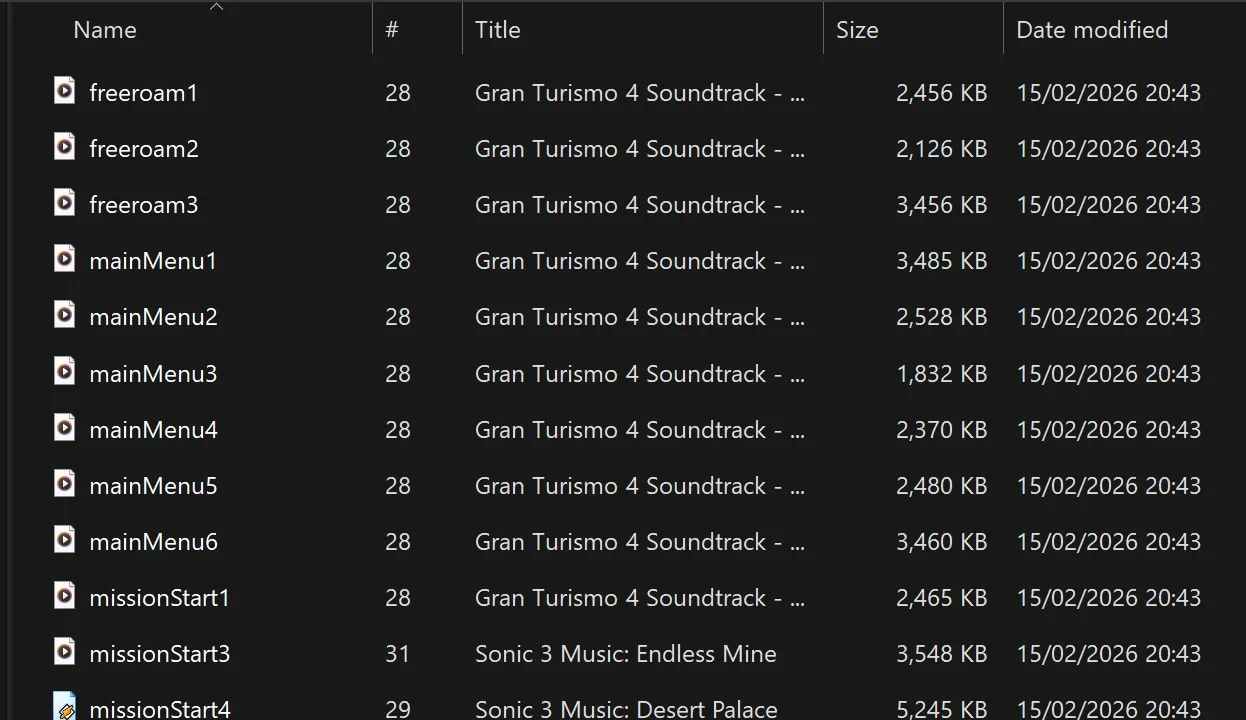This screenshot has height=720, width=1246.
Task: Click track number 31 in missionStart3 row
Action: coord(398,654)
